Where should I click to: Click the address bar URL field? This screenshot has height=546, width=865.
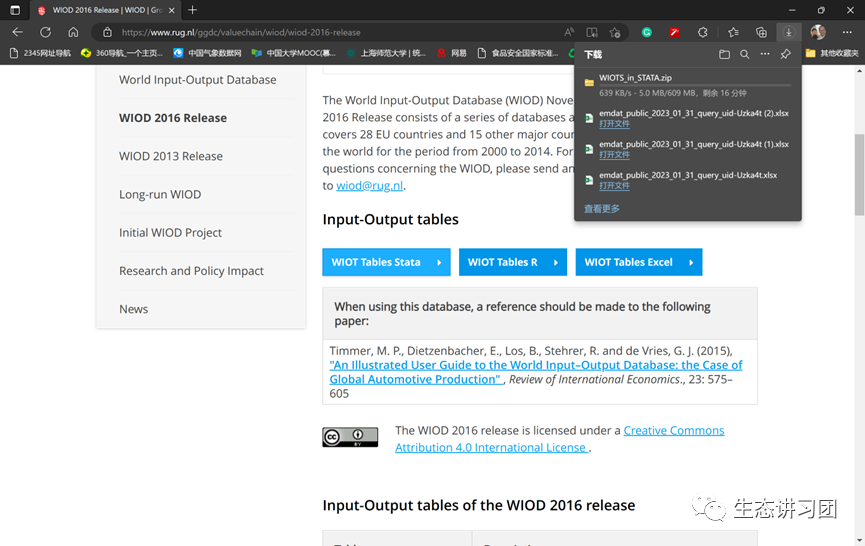(331, 33)
